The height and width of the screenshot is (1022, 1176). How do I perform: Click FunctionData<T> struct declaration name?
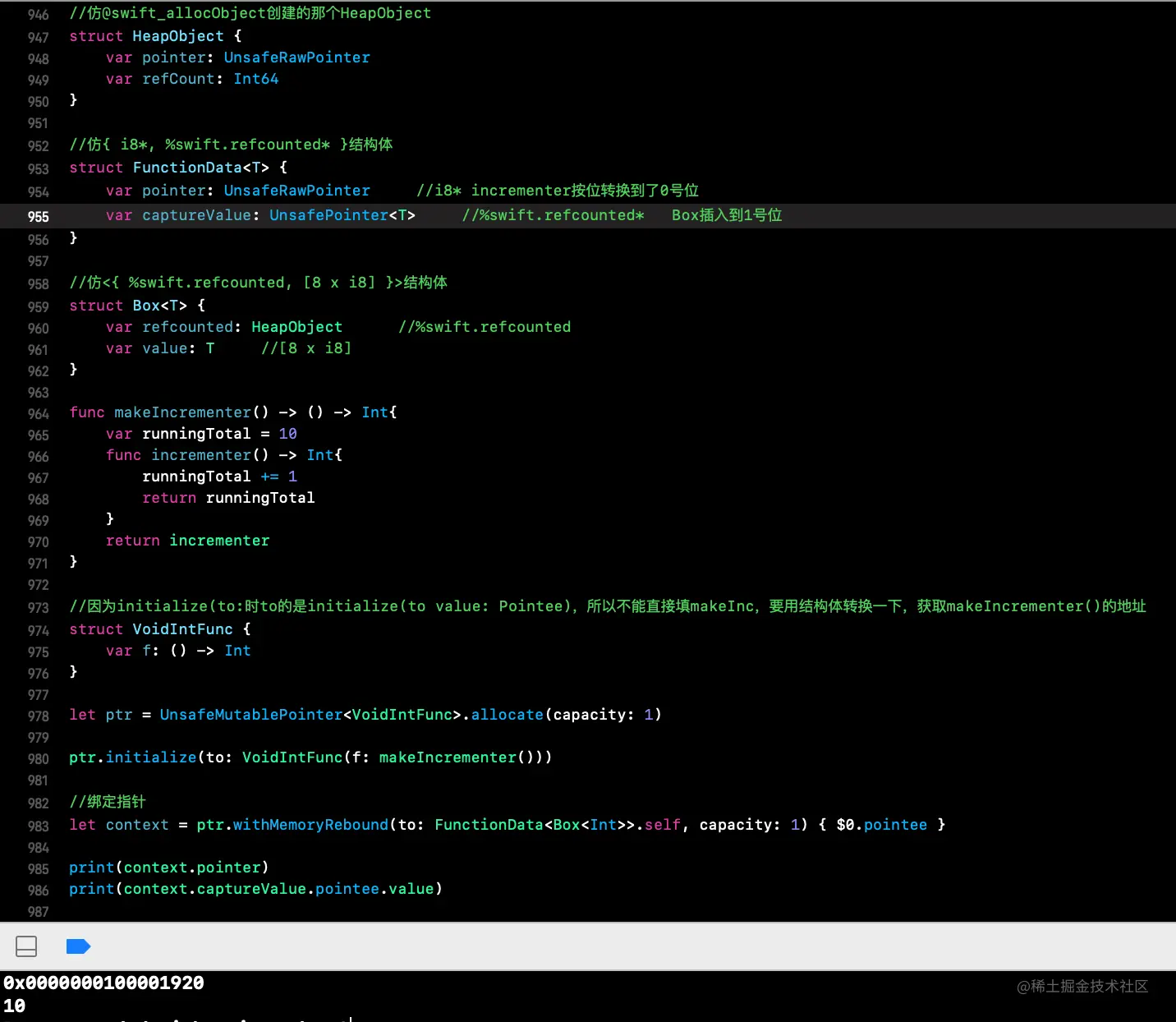[x=201, y=168]
